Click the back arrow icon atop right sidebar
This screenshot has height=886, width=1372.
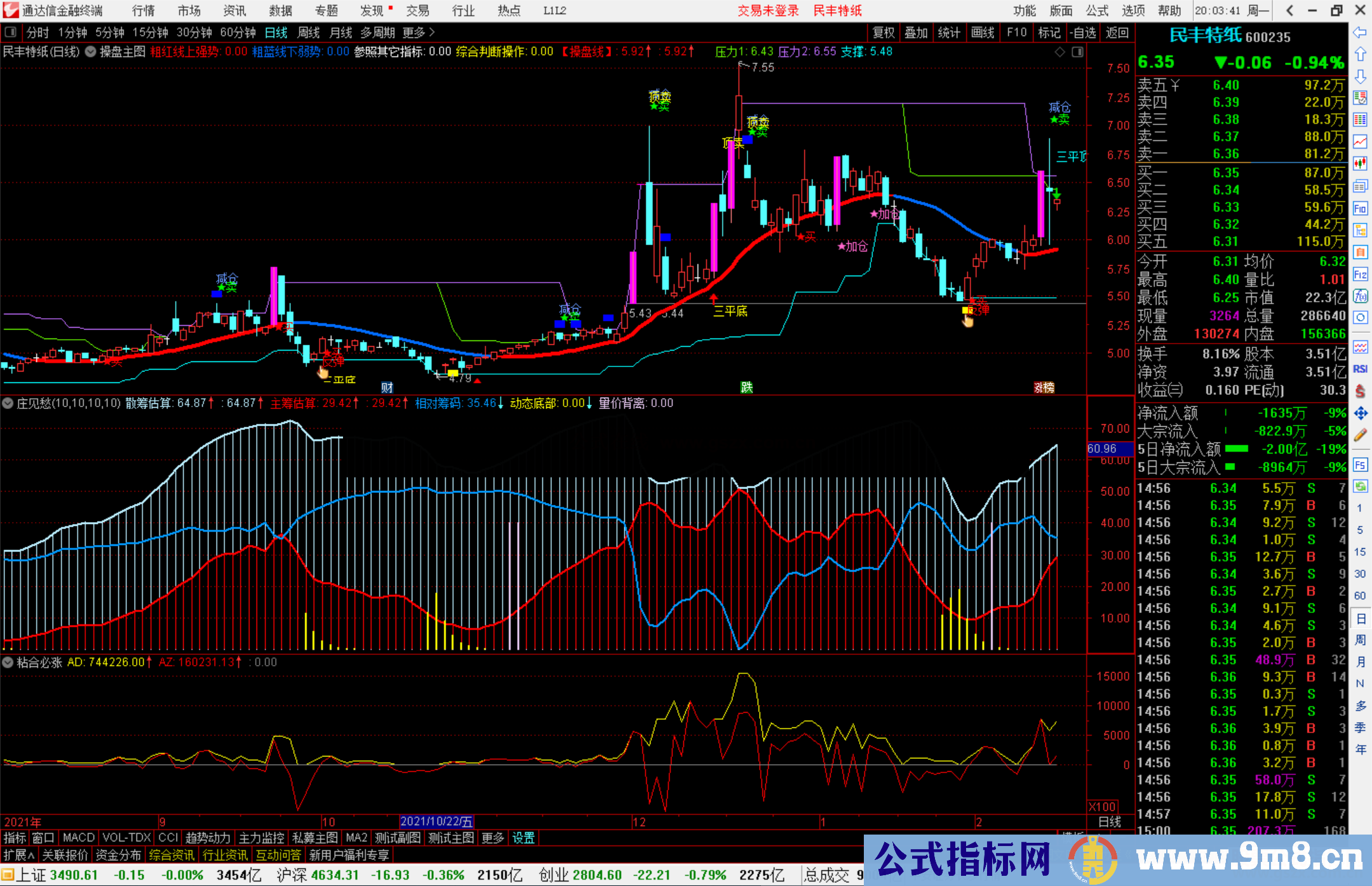pos(1361,33)
